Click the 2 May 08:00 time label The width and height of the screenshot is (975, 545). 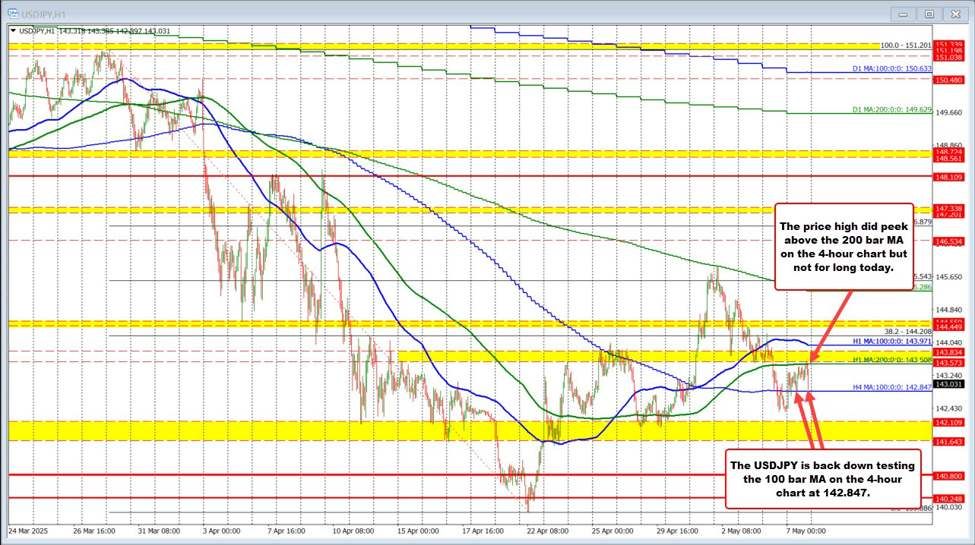(741, 531)
